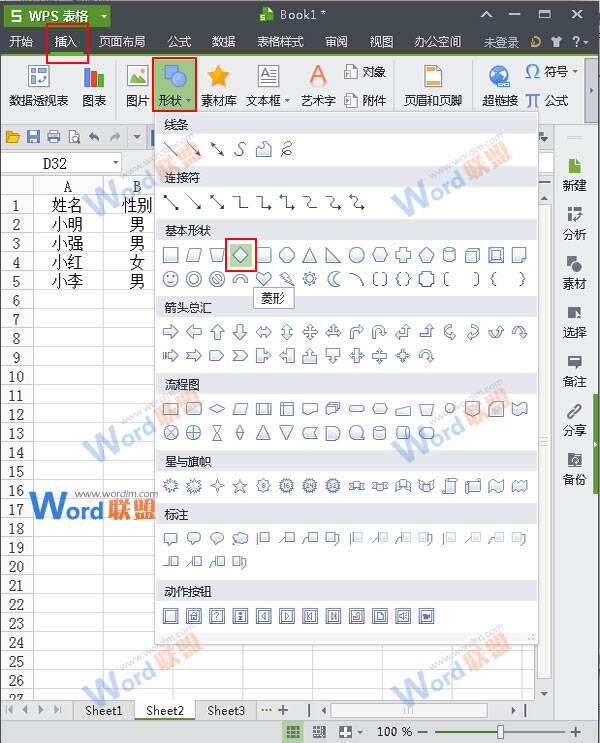
Task: Click cell containing 小红
Action: point(68,262)
